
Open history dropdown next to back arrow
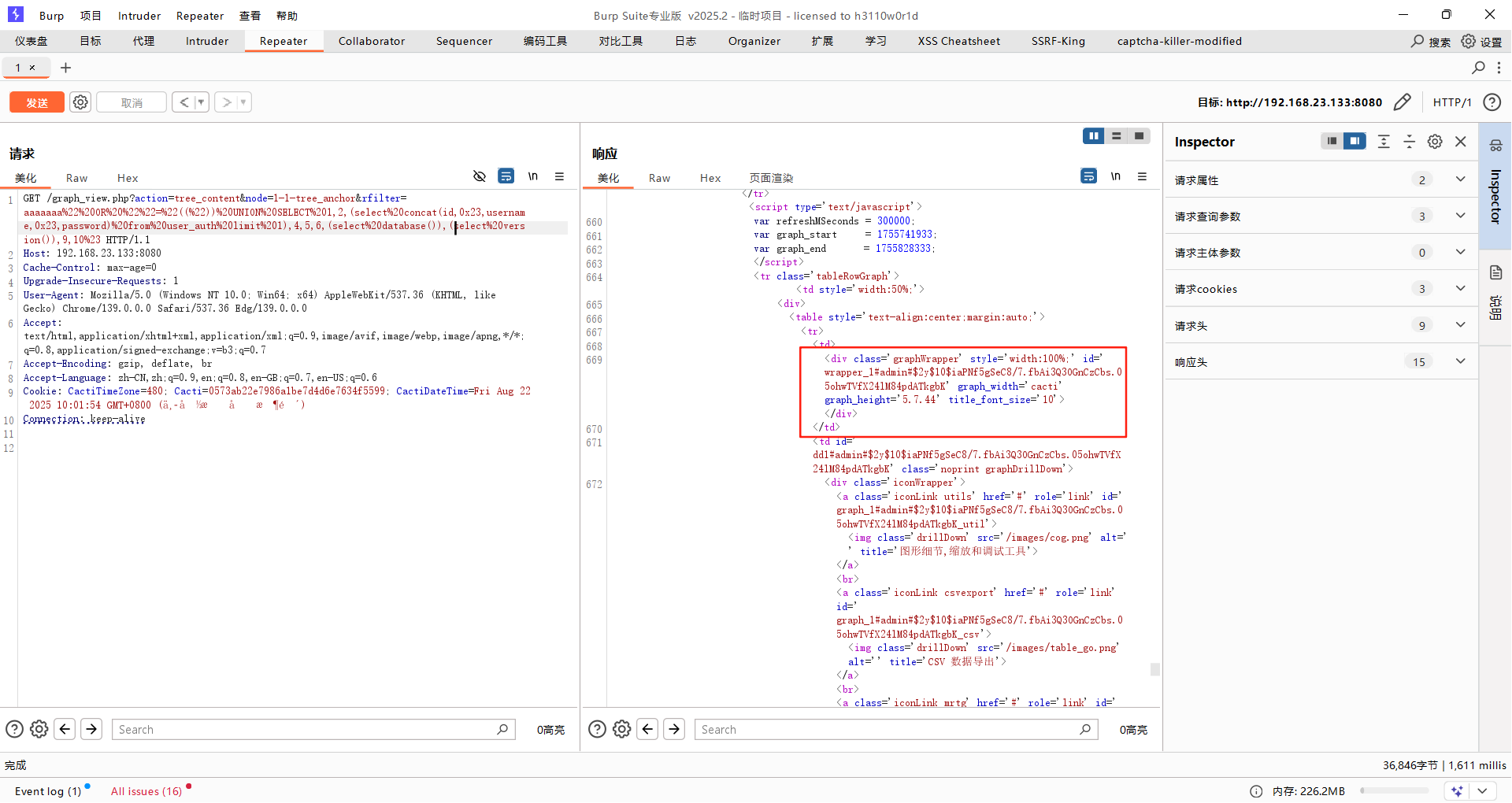coord(201,102)
